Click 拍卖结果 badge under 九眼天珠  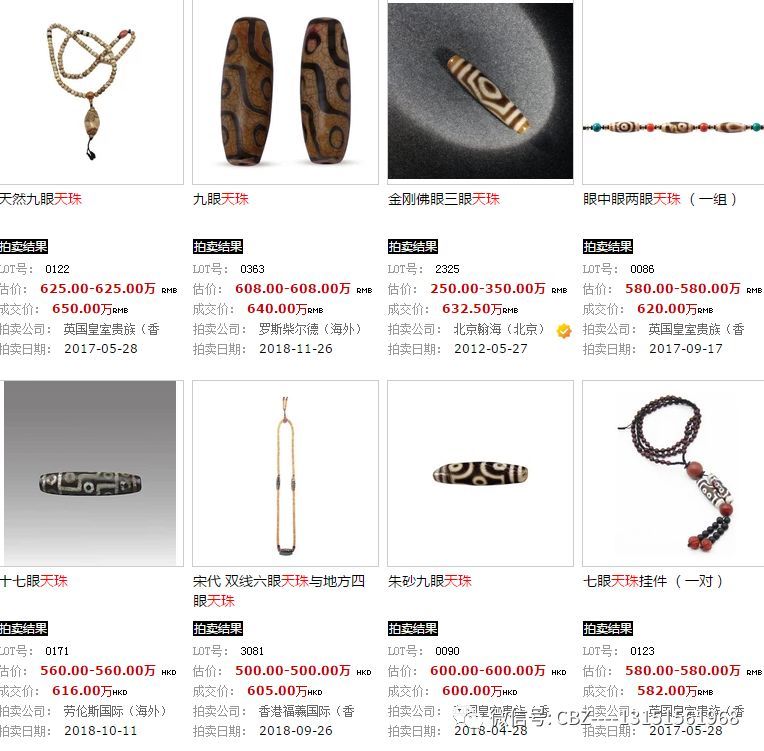218,247
